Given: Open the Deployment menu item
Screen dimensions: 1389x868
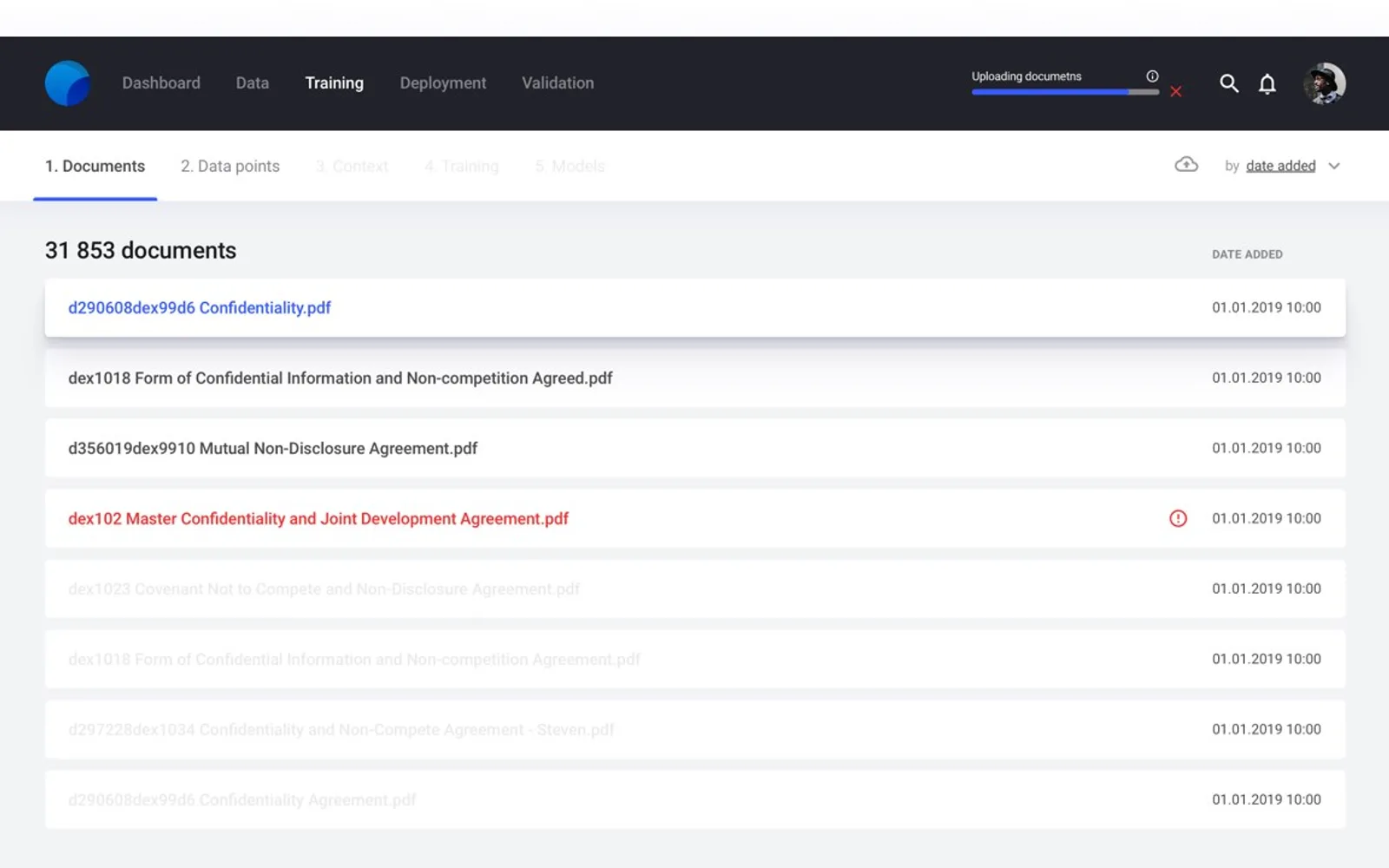Looking at the screenshot, I should click(443, 83).
